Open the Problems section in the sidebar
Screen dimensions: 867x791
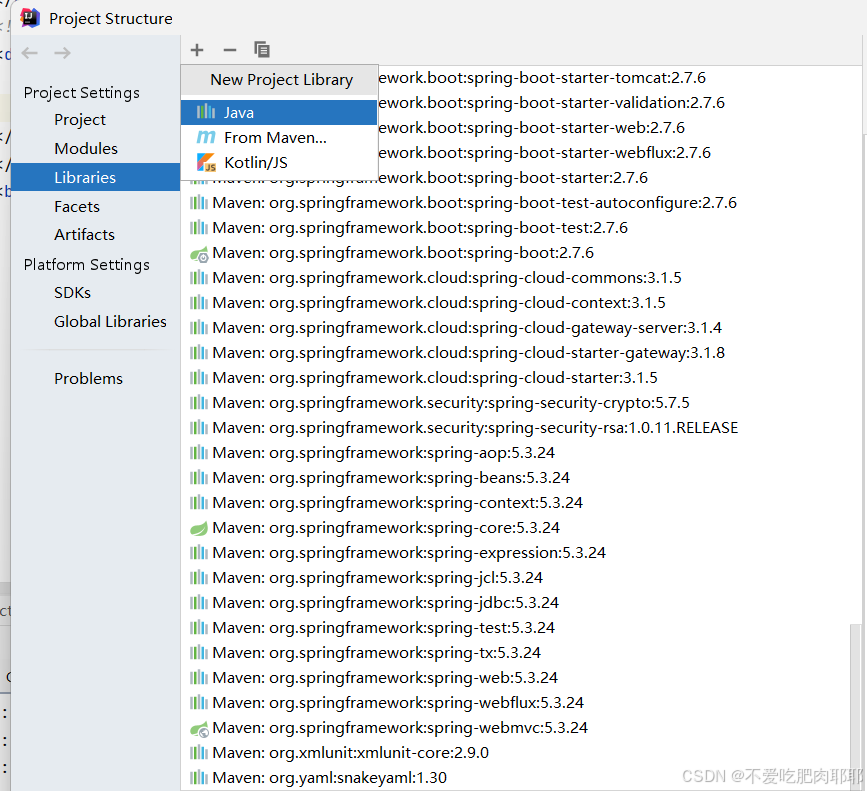click(88, 378)
